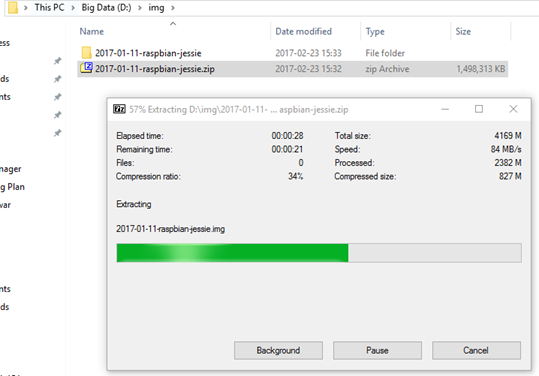This screenshot has height=376, width=539.
Task: Close the 7-Zip extracting dialog
Action: click(513, 109)
